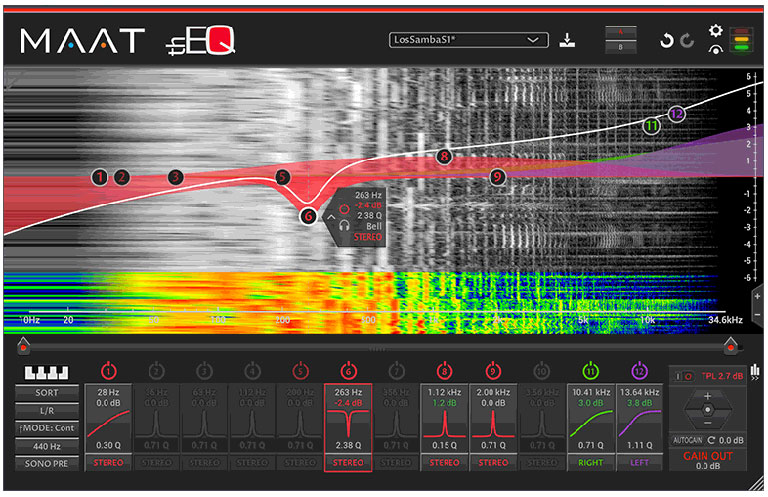Click the TPL 2.7 dB readout

[722, 376]
